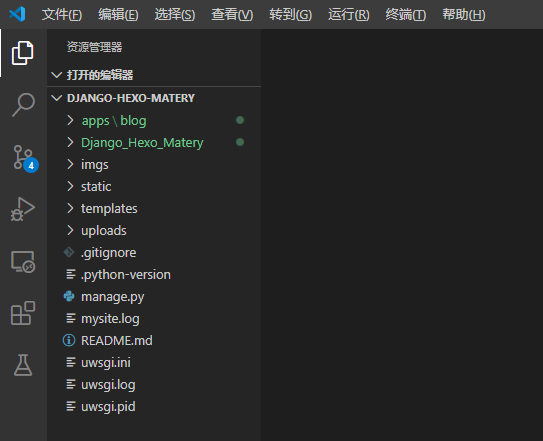Open the 帮助(H) menu
Image resolution: width=543 pixels, height=441 pixels.
point(464,15)
